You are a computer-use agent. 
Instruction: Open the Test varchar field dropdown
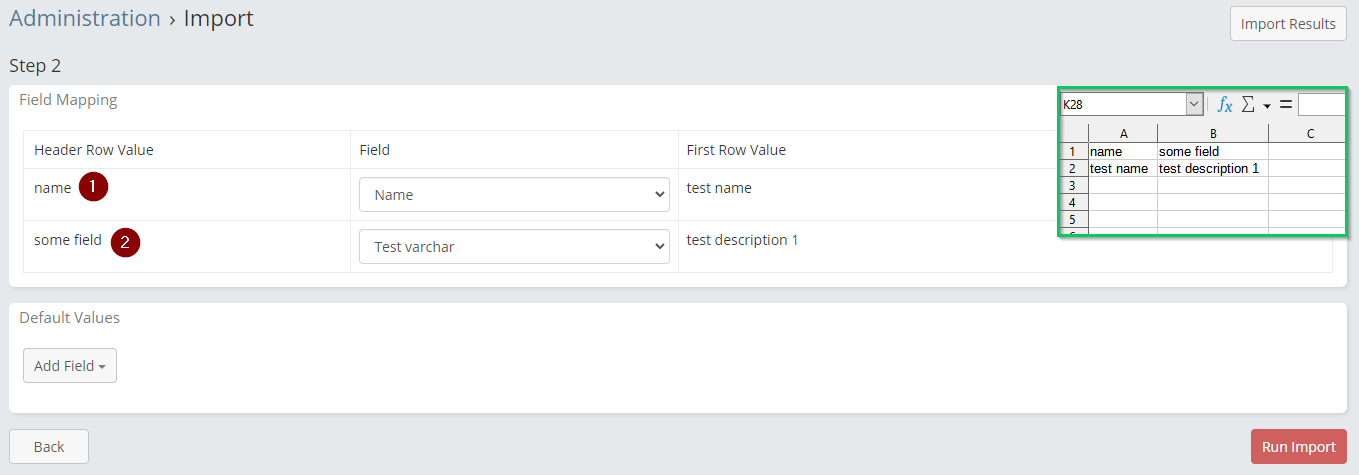coord(514,246)
